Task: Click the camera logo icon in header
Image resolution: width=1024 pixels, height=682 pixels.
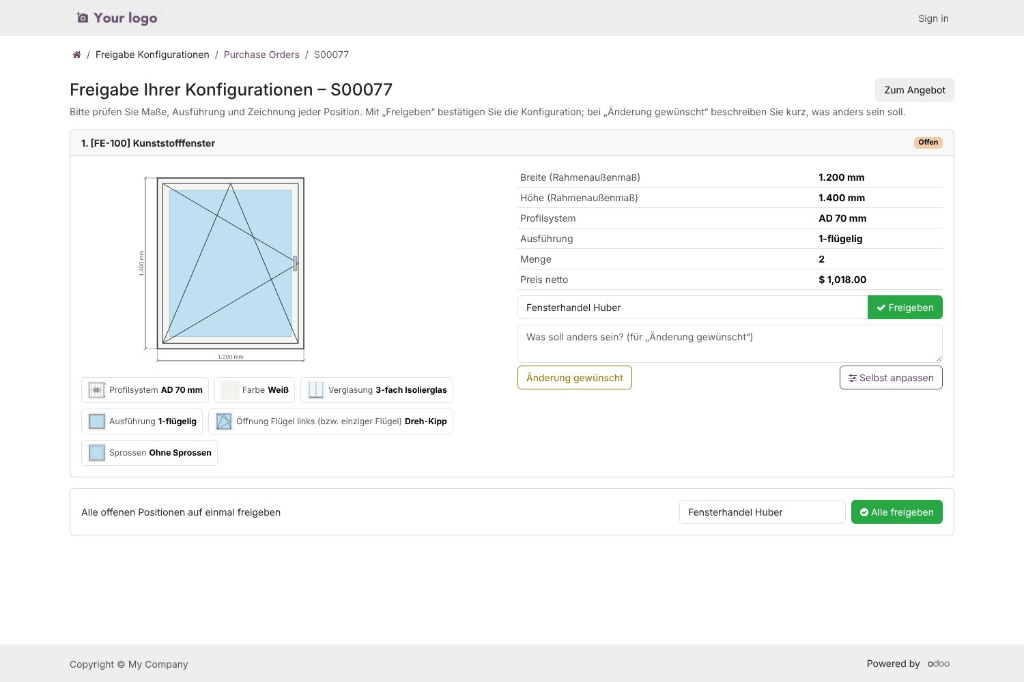Action: point(82,18)
